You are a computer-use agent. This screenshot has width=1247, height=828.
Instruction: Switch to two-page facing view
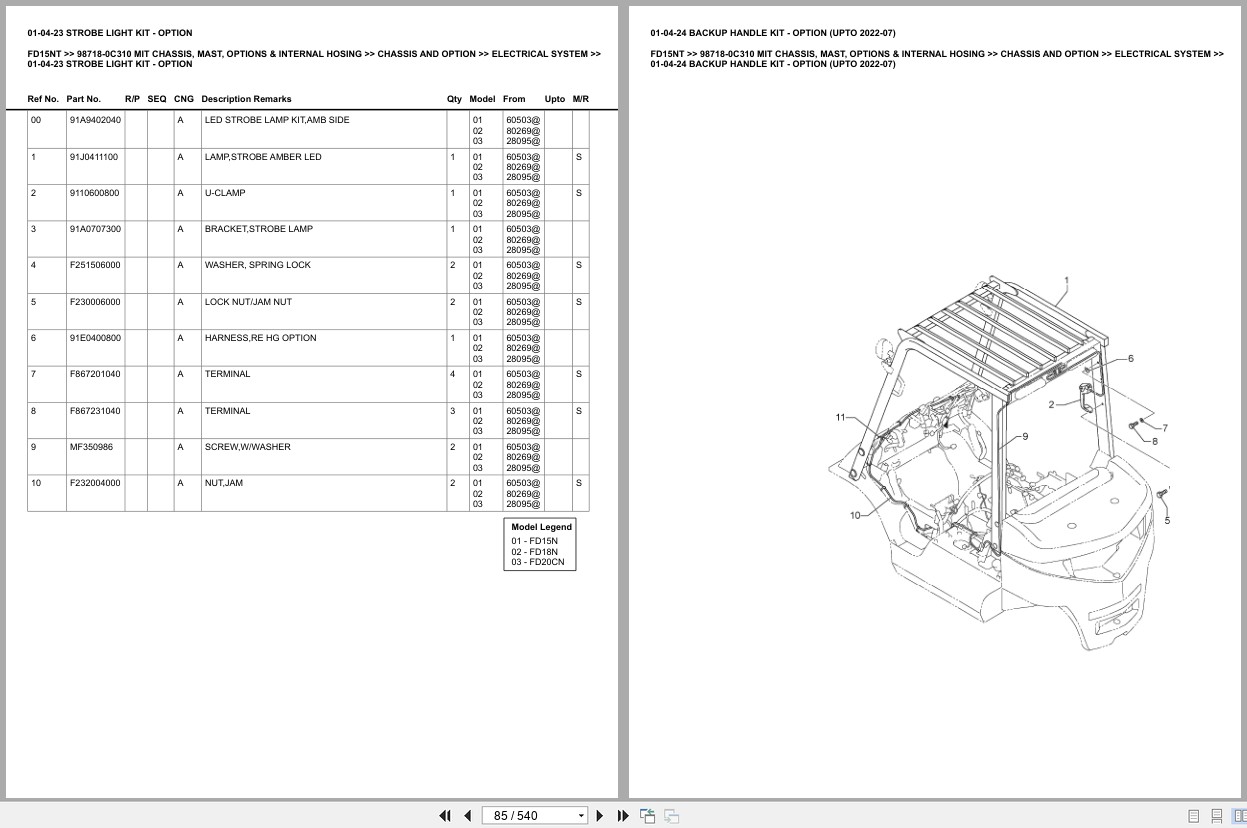click(x=1239, y=816)
